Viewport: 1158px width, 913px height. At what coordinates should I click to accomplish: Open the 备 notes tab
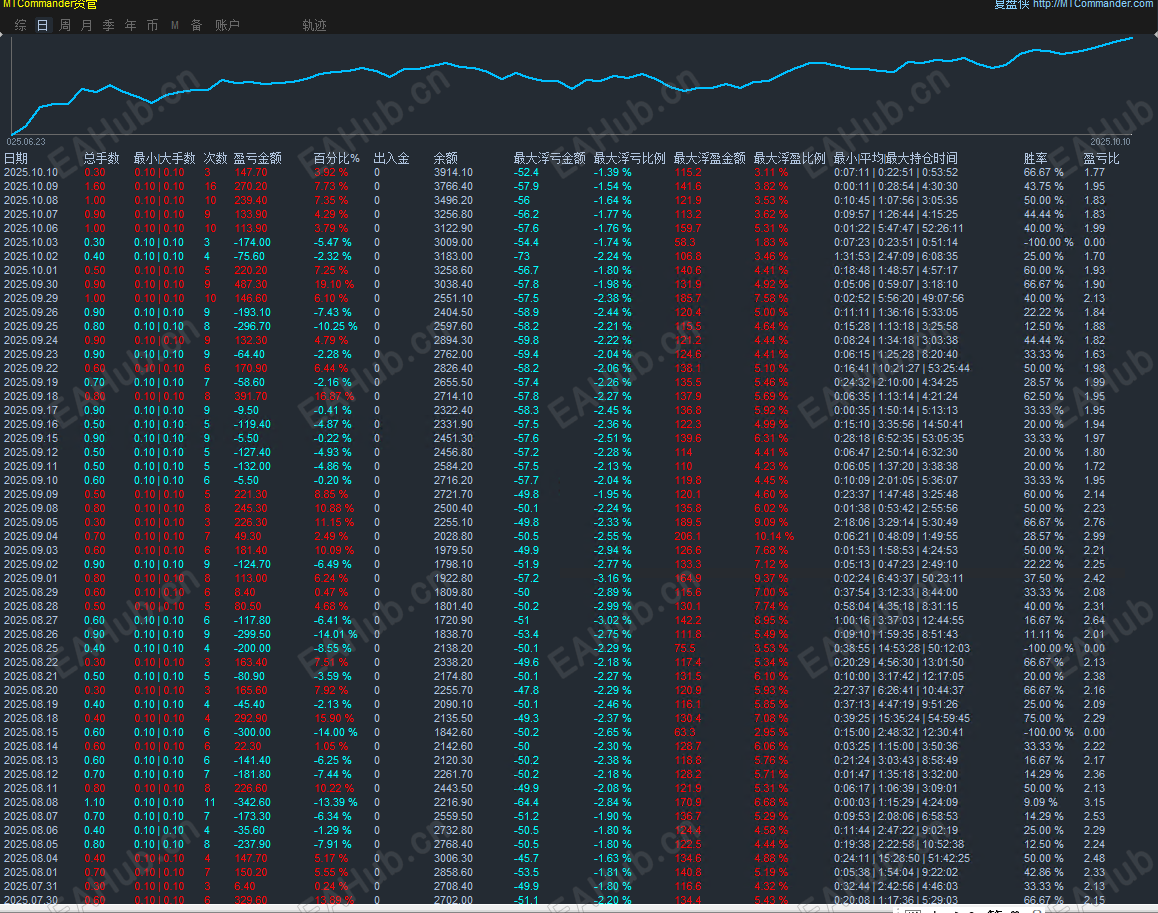pos(196,25)
